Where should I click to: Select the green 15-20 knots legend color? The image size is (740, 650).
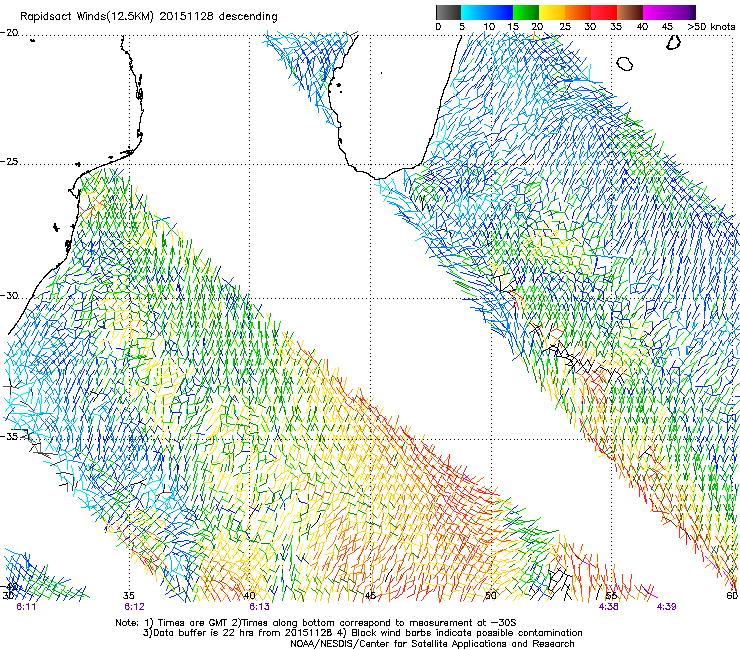[x=526, y=12]
